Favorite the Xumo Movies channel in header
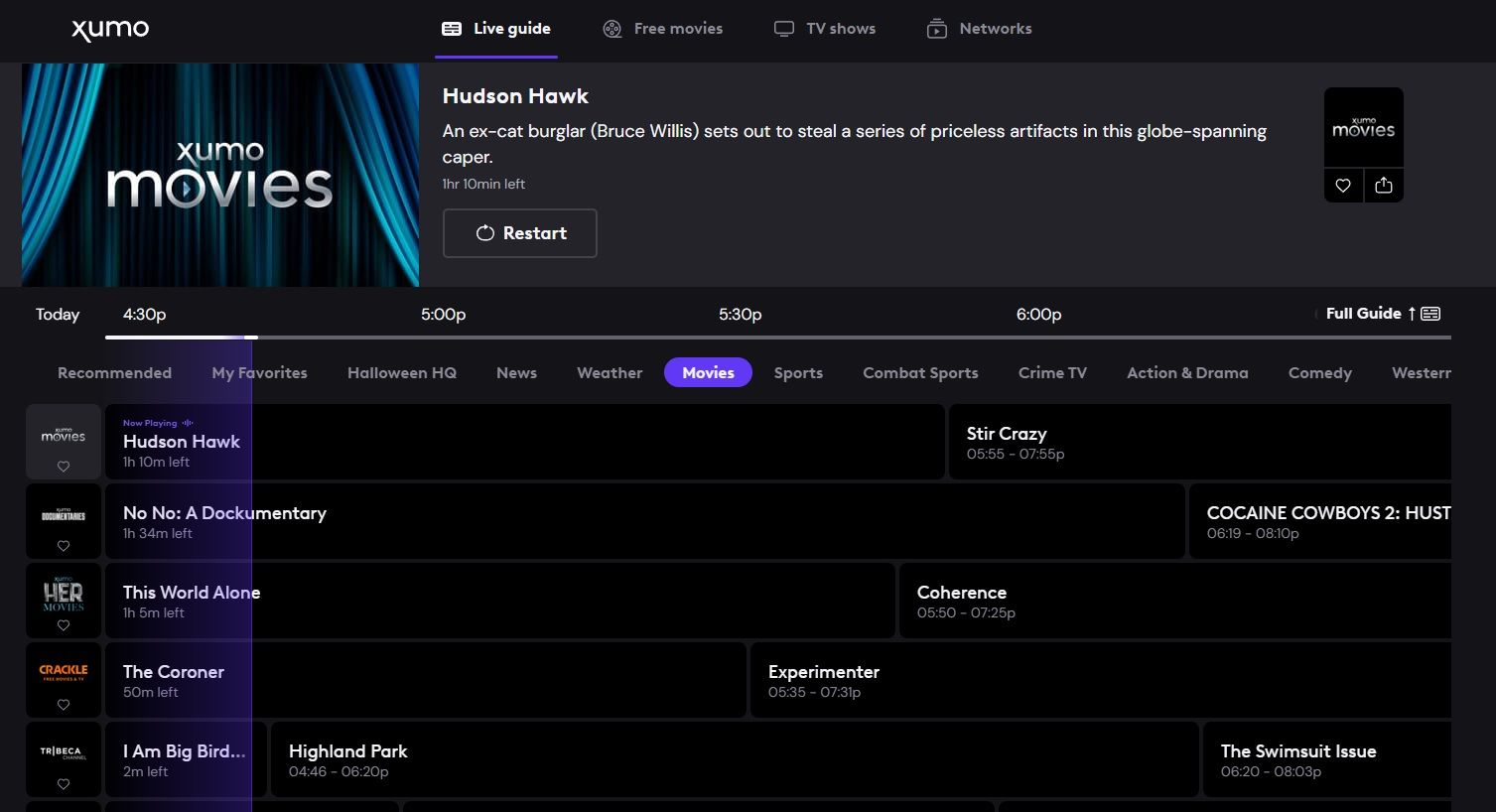 pos(1343,186)
